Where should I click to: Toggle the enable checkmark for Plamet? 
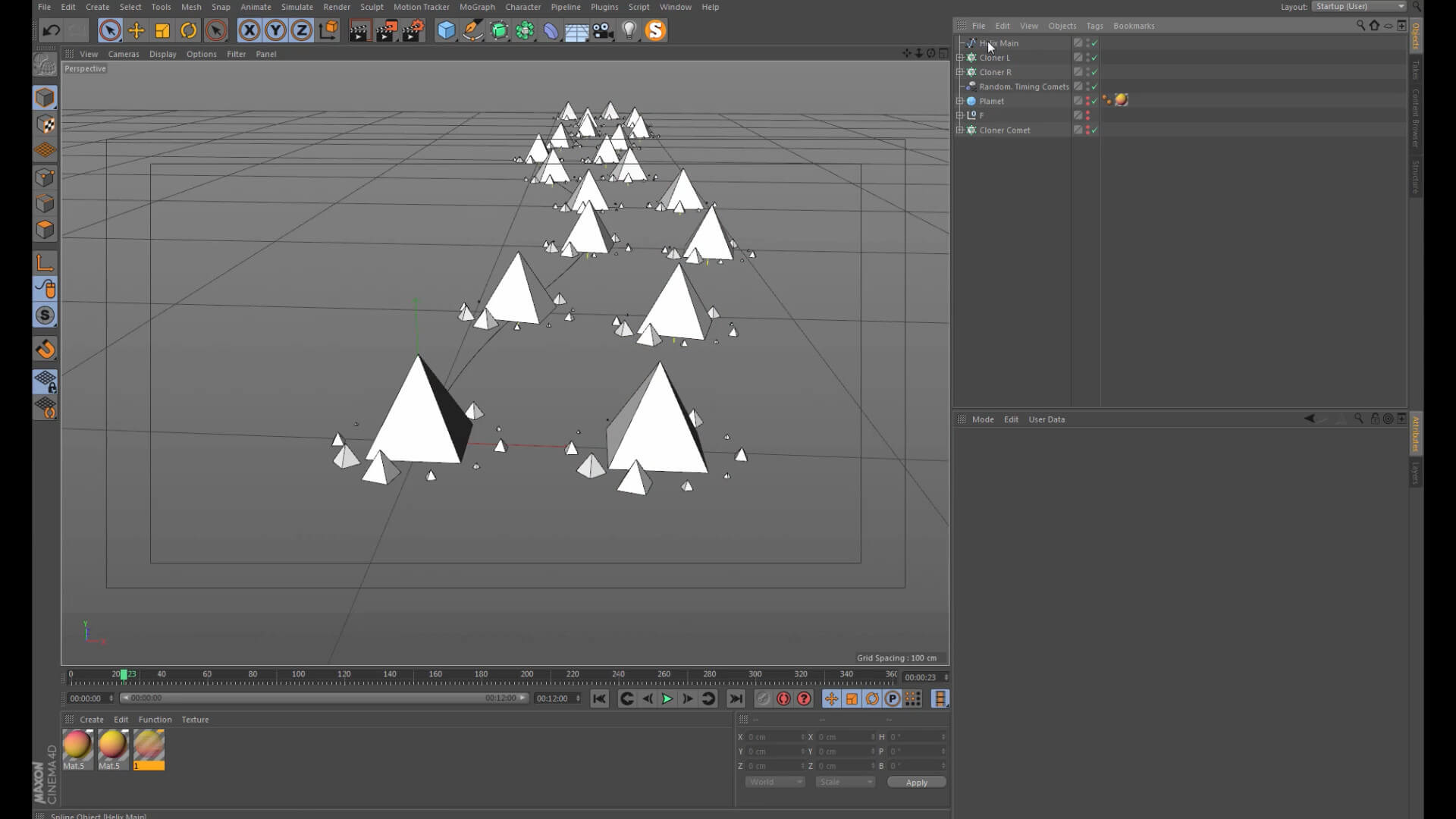[x=1094, y=101]
